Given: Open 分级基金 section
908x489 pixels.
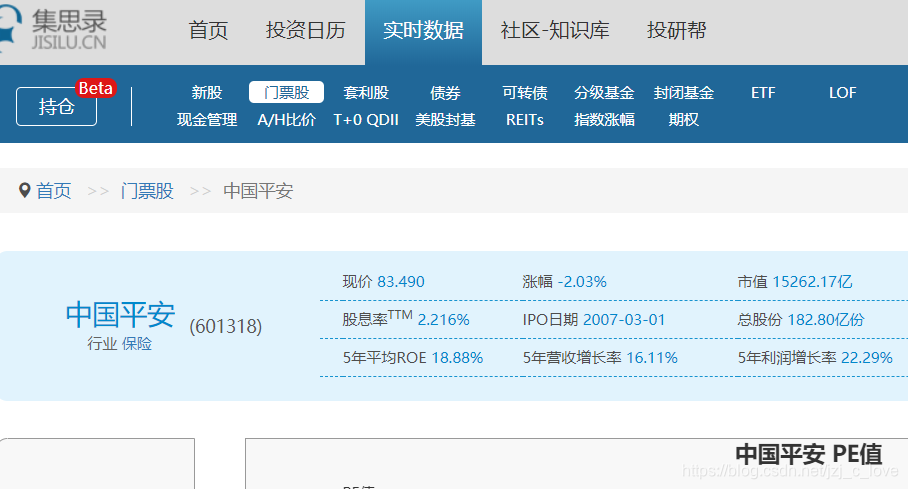Looking at the screenshot, I should (x=604, y=93).
